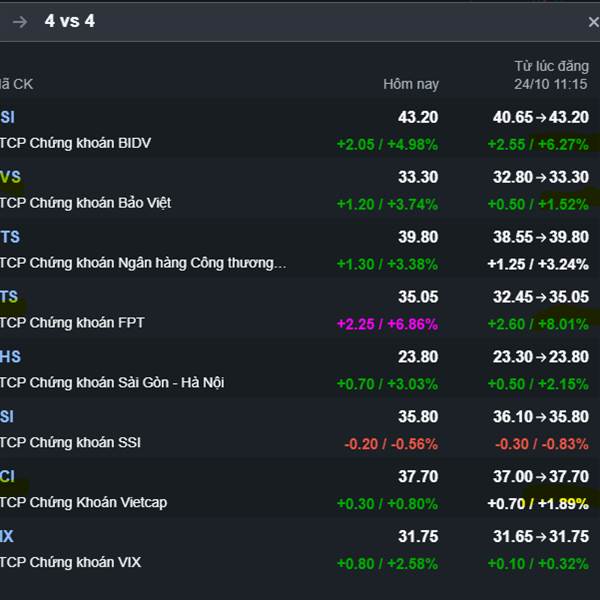Click the right arrow icon beside 4 vs 4
The width and height of the screenshot is (600, 600).
(20, 22)
